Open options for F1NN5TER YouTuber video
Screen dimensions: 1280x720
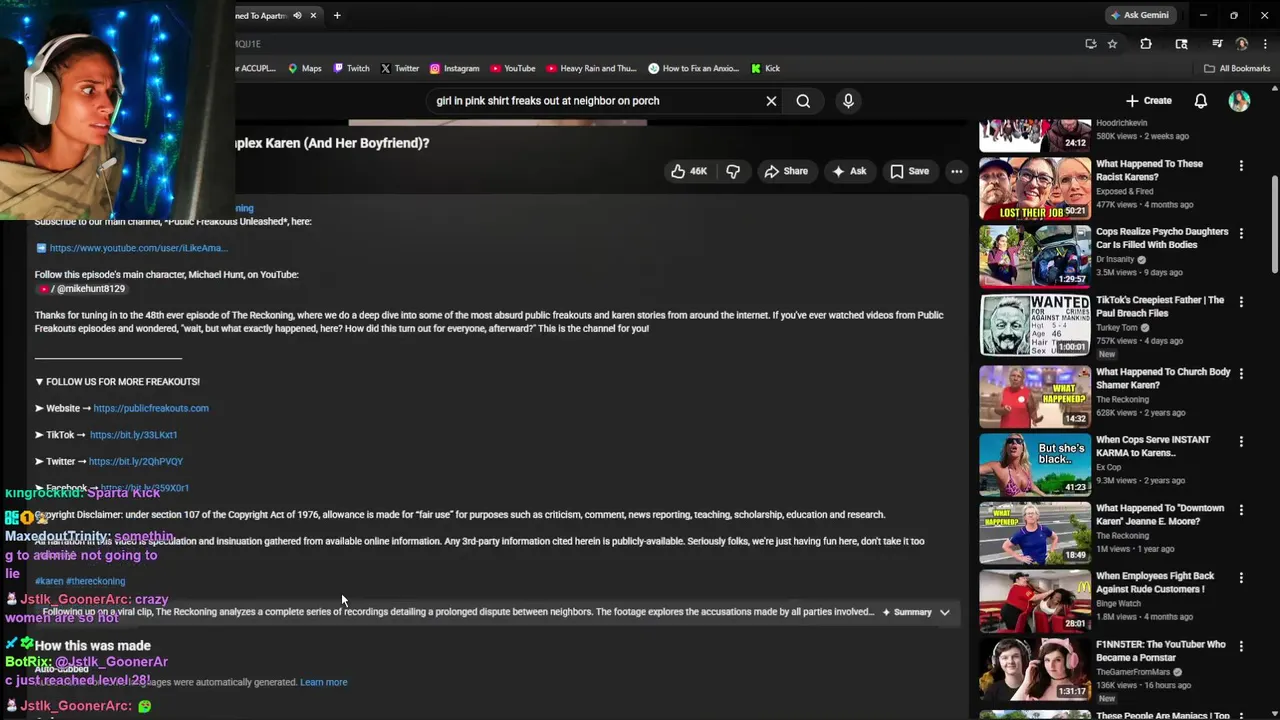[x=1241, y=647]
